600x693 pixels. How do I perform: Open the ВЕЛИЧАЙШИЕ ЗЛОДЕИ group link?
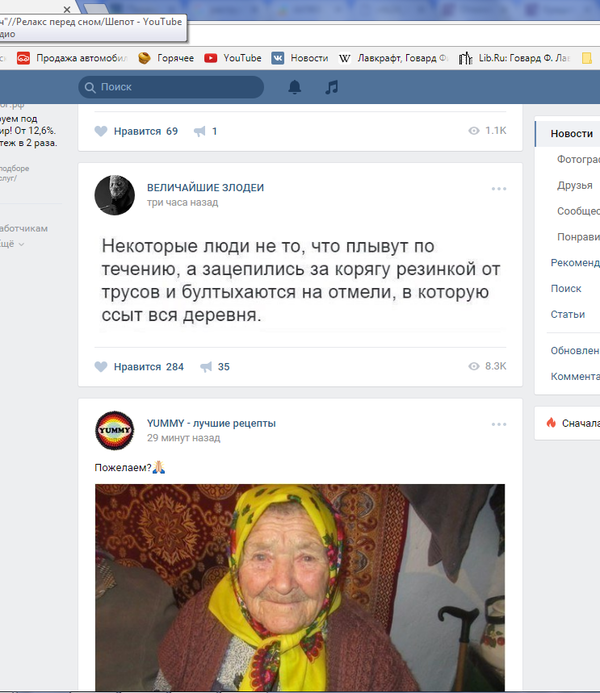(x=205, y=188)
